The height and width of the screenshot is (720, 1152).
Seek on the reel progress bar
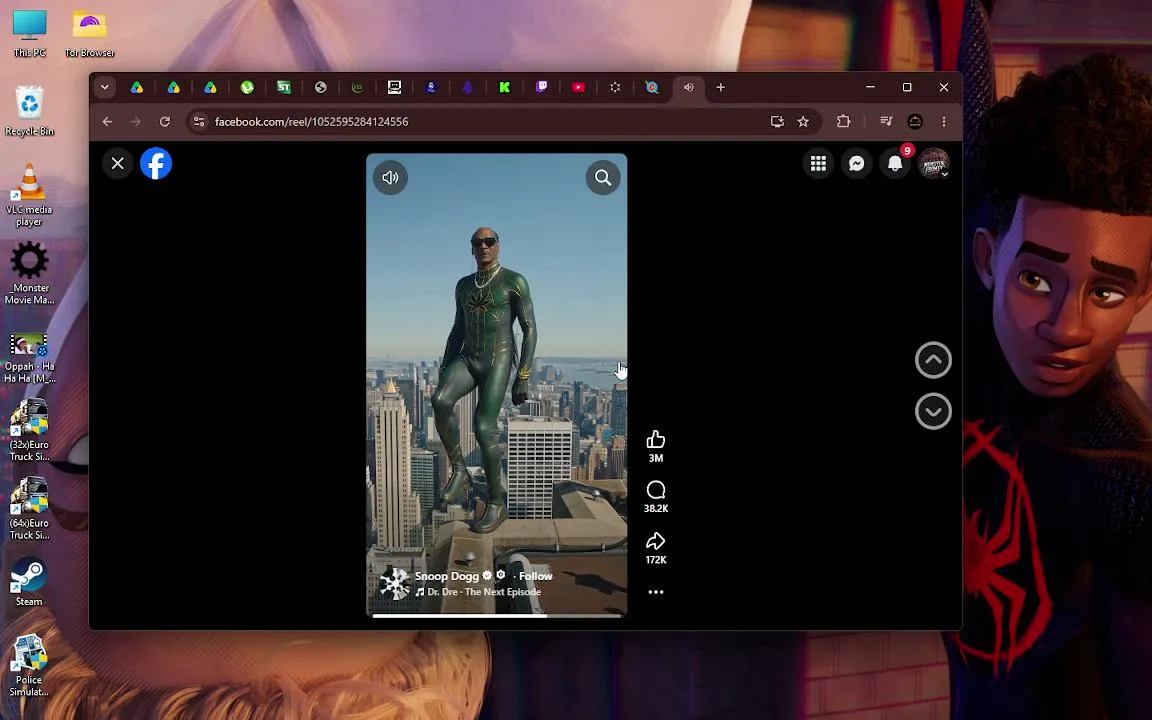pos(497,616)
